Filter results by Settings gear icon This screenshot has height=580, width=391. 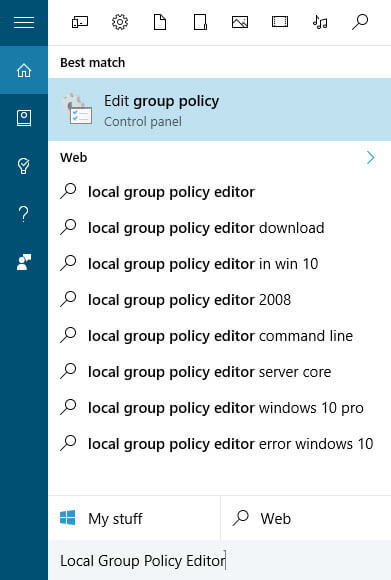[120, 22]
